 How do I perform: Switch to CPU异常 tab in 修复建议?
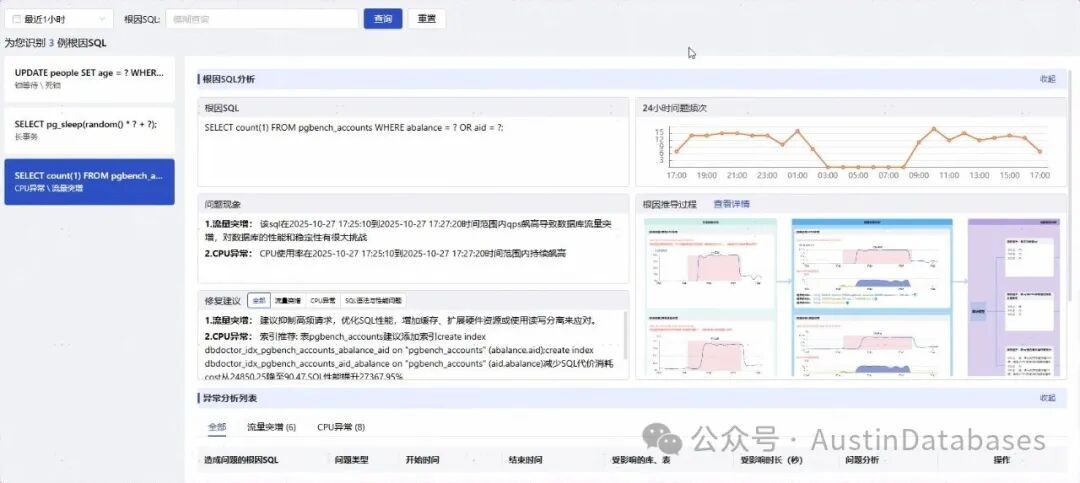tap(322, 300)
